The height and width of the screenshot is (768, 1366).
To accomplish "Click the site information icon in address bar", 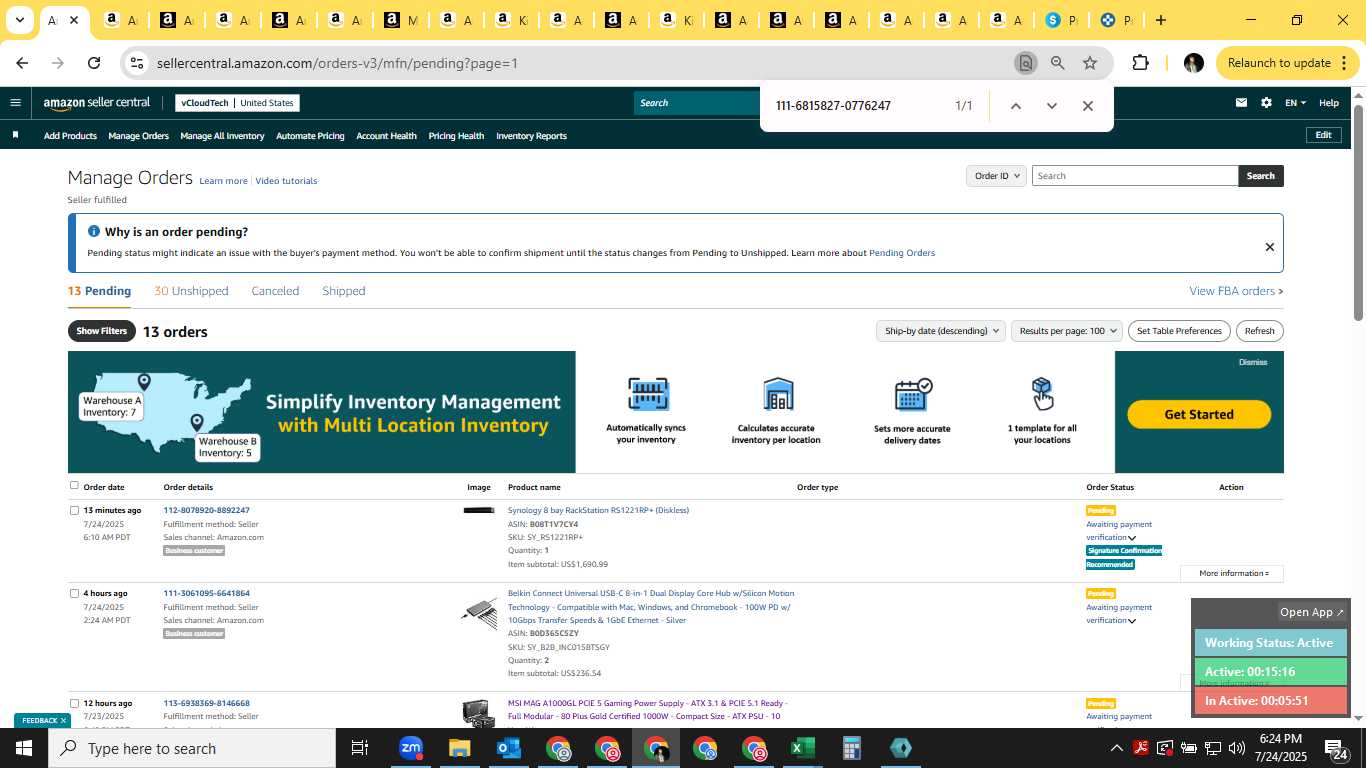I will [137, 63].
